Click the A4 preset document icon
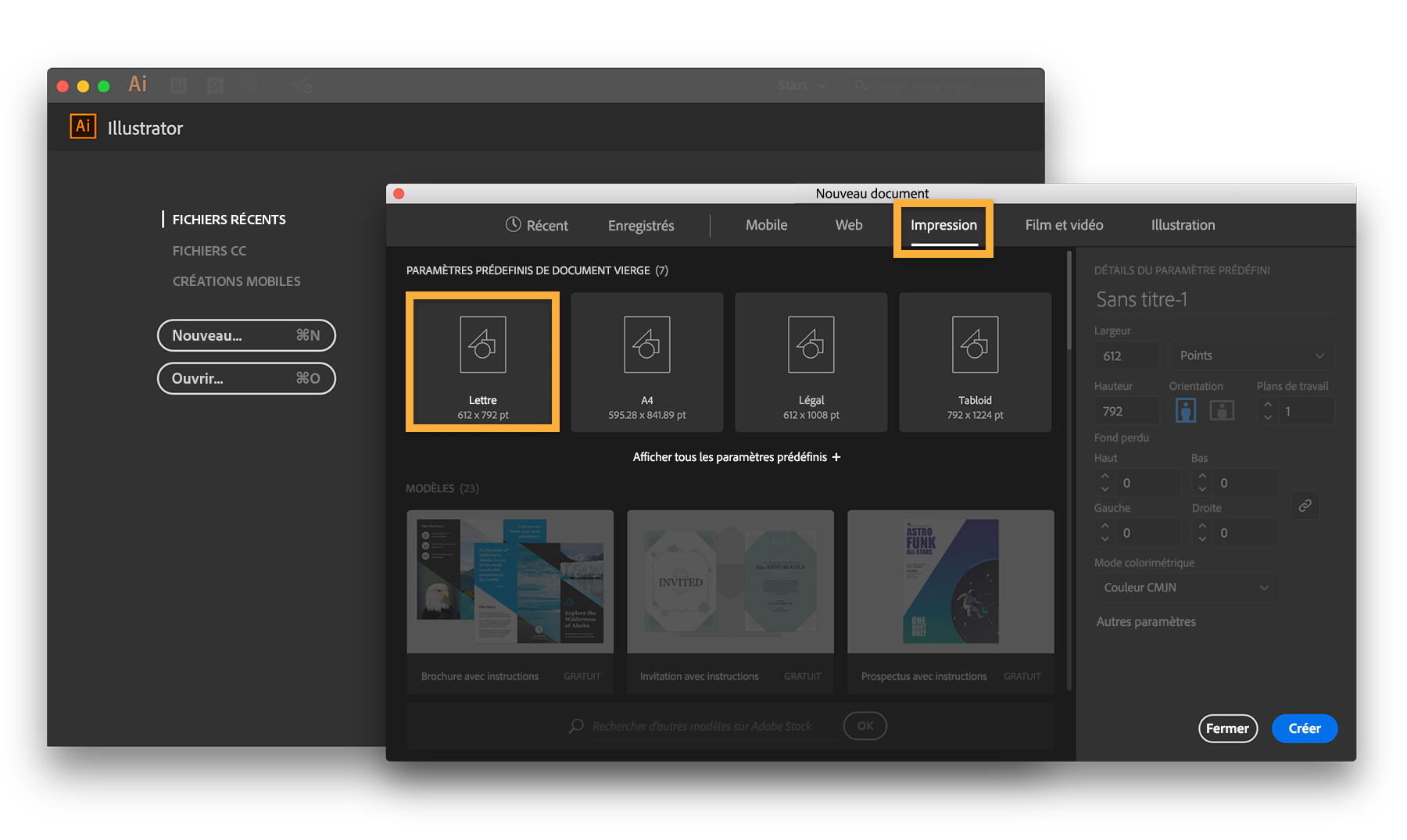Screen dimensions: 1407x840 coord(647,345)
